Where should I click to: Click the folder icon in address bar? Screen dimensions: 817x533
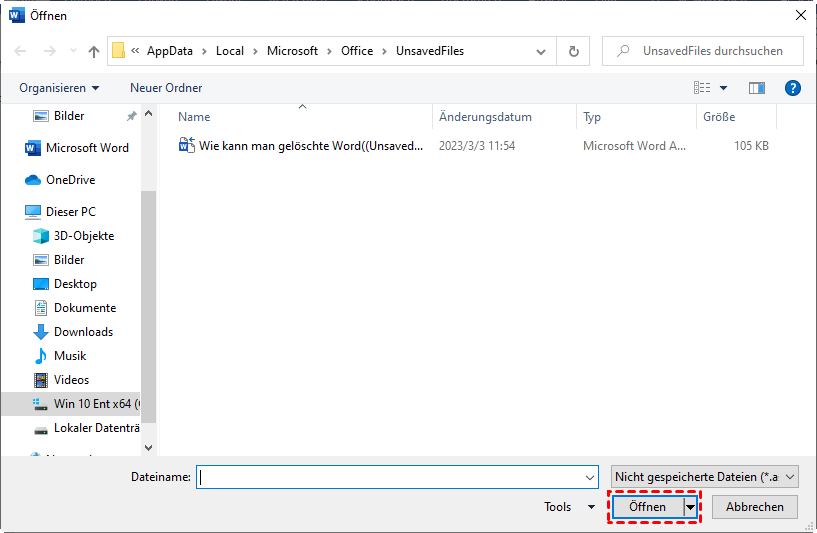[118, 51]
